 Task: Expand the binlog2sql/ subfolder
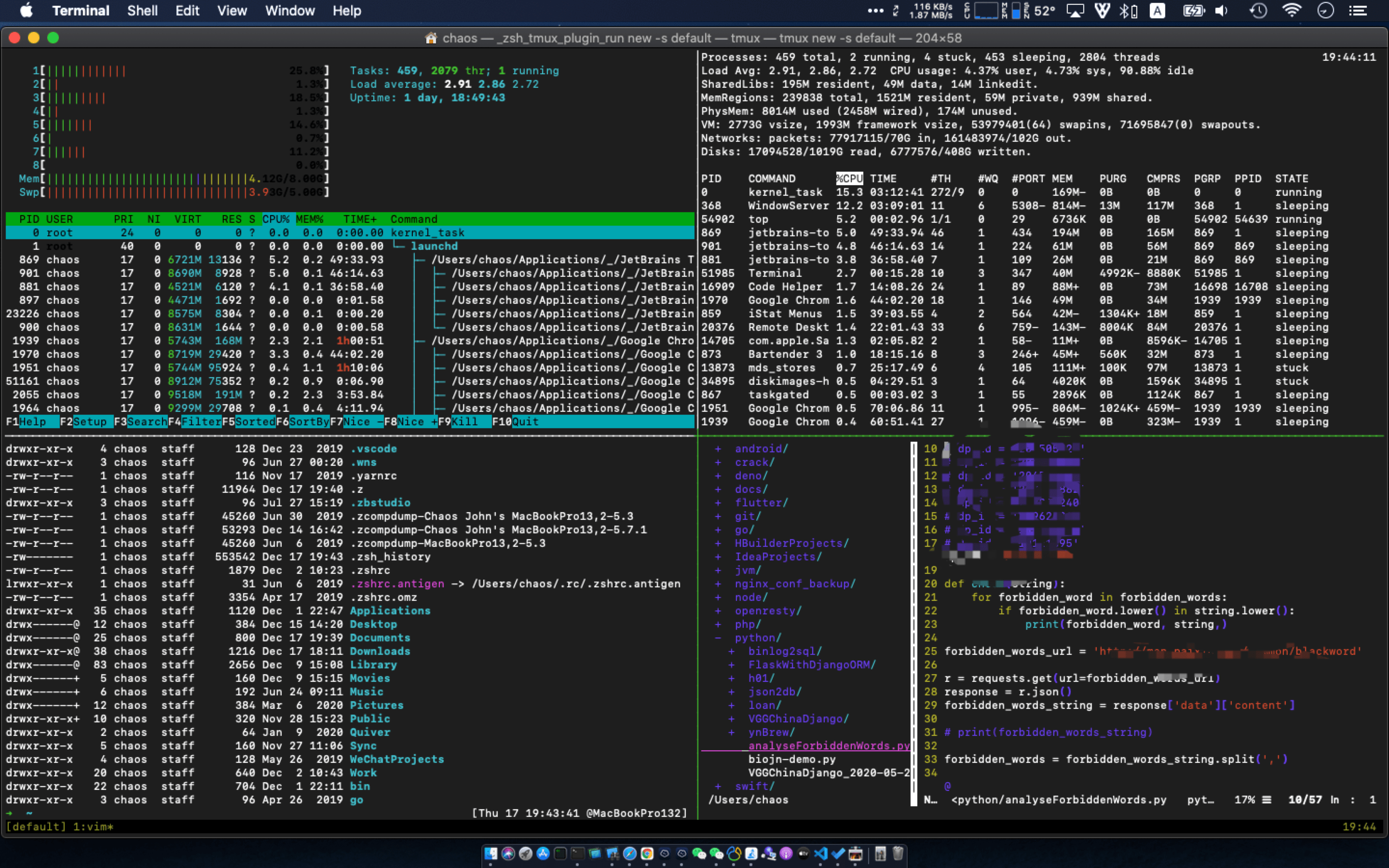(785, 651)
